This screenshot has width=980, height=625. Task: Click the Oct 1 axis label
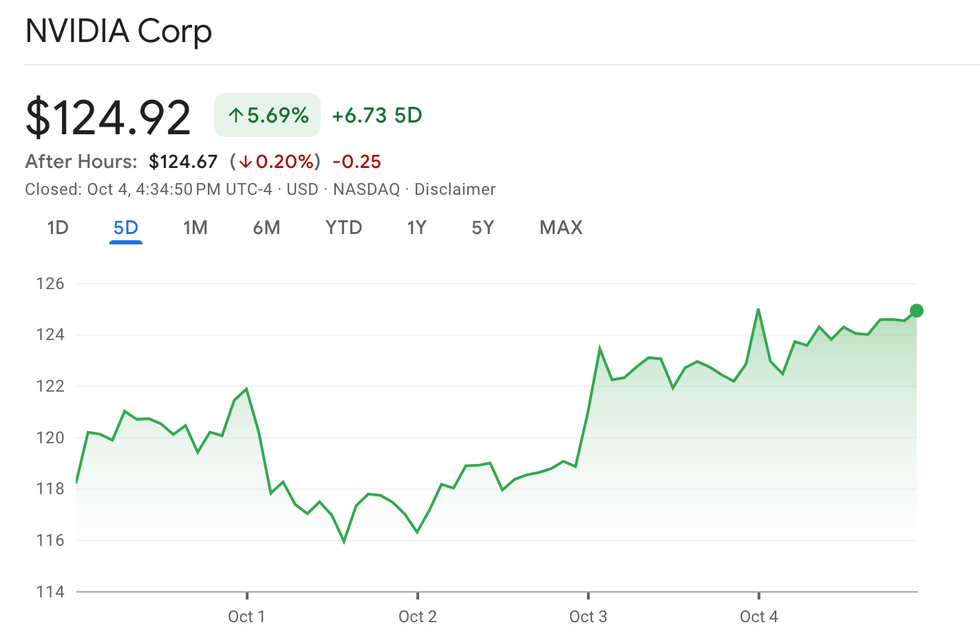click(x=247, y=616)
